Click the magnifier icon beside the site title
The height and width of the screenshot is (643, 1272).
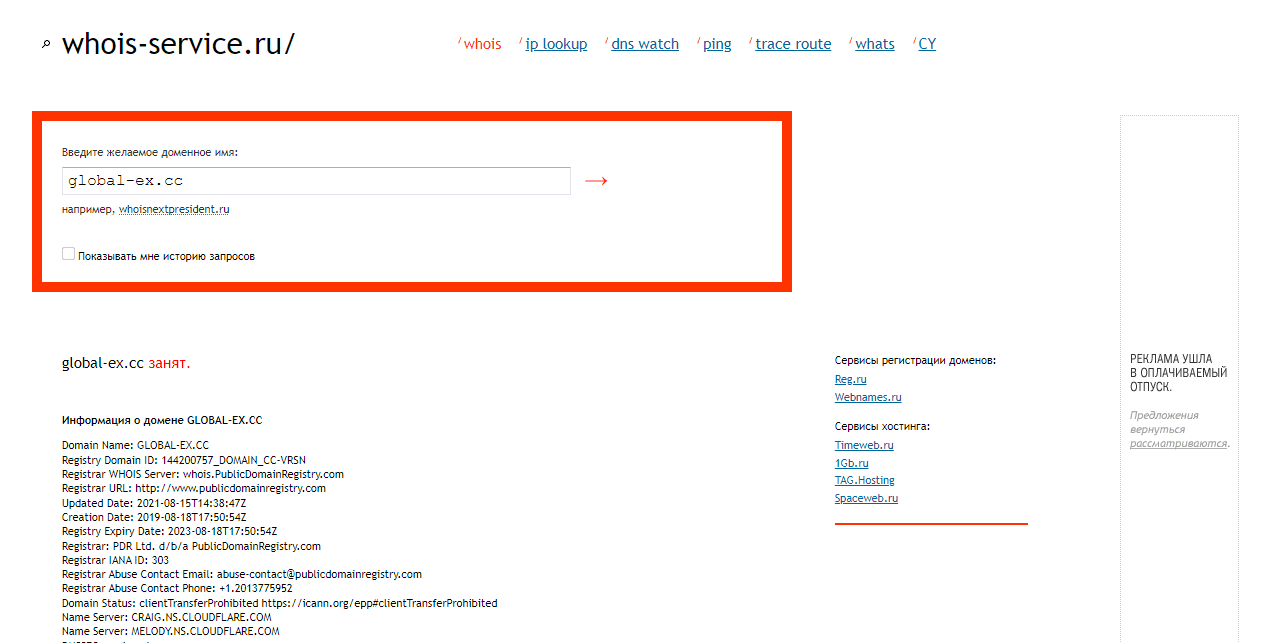click(46, 45)
